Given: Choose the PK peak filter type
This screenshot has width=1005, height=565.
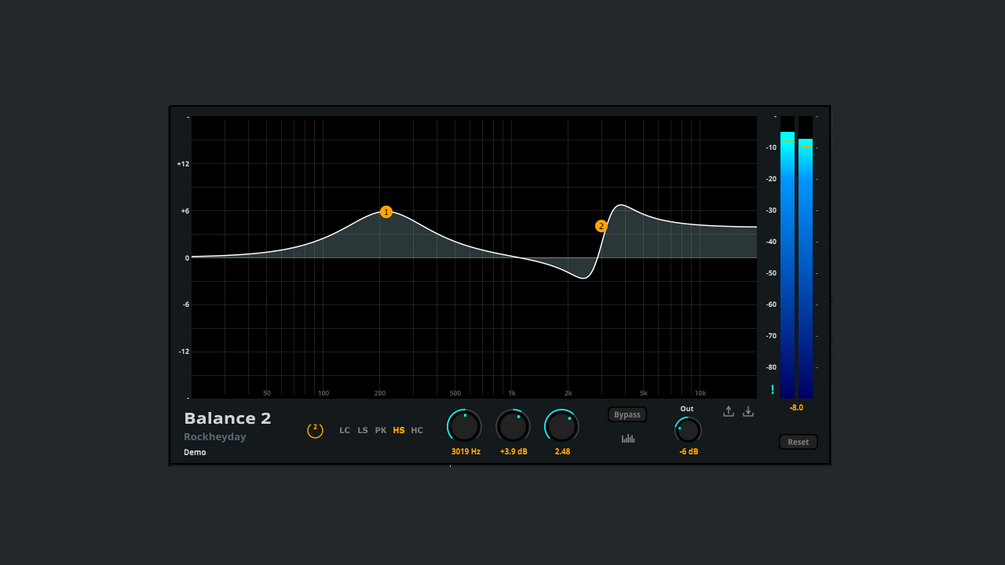Looking at the screenshot, I should (x=381, y=430).
